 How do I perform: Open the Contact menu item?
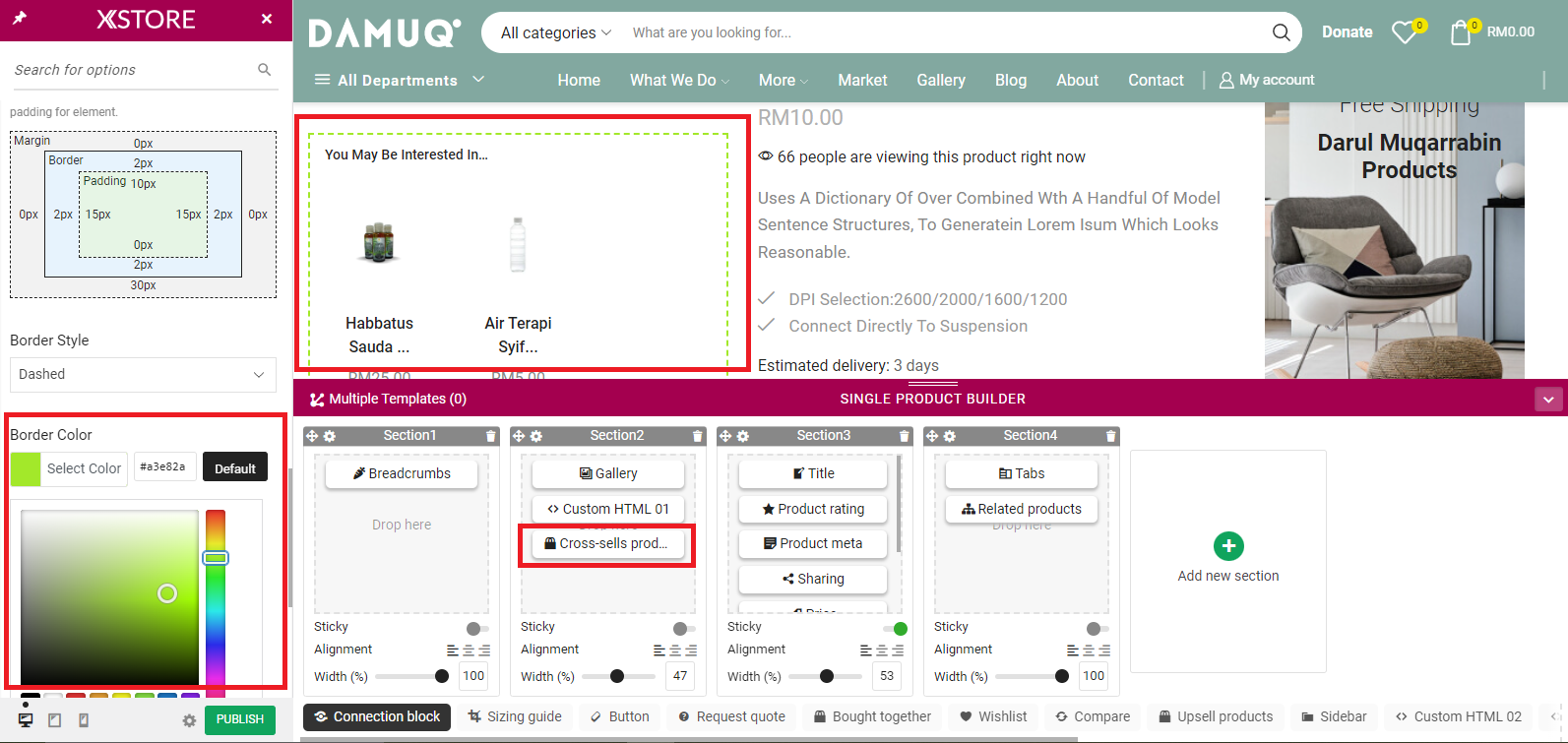click(1156, 80)
